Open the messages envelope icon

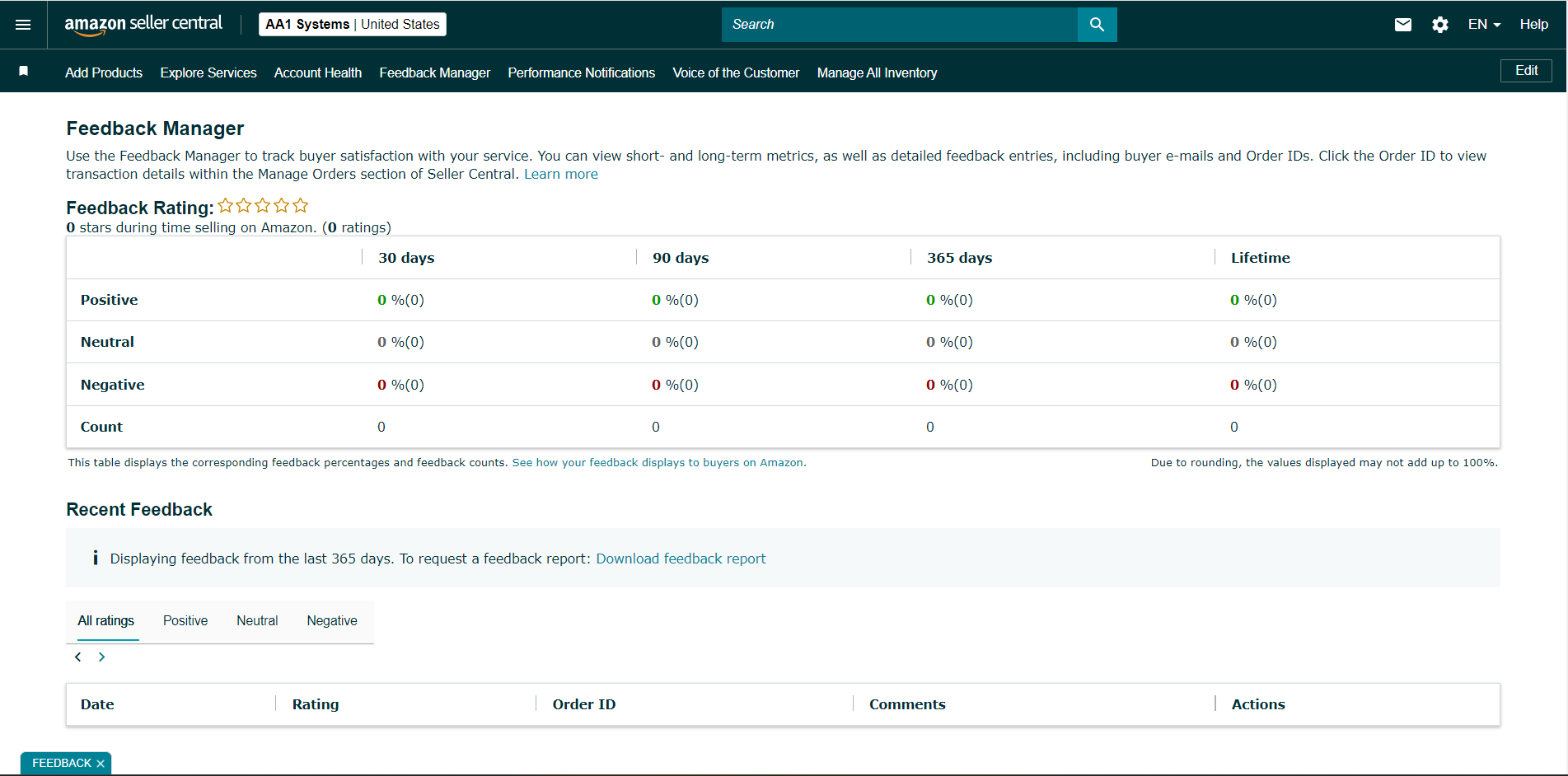click(1402, 25)
